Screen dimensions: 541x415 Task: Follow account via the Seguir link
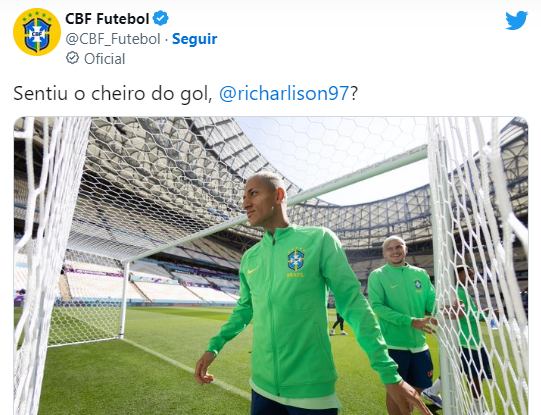[195, 39]
